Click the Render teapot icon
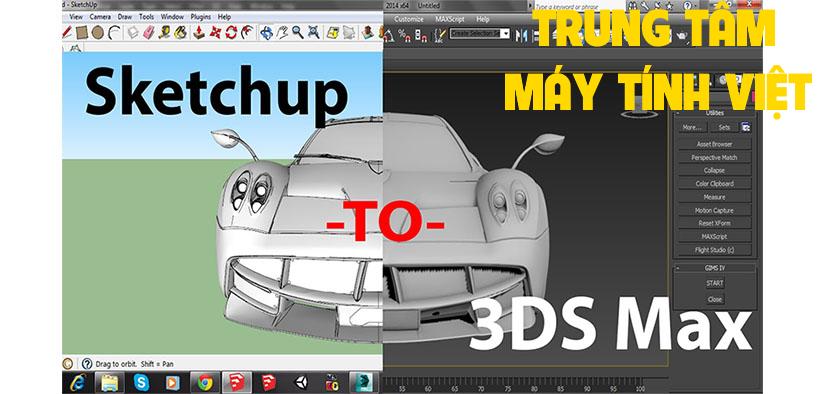The width and height of the screenshot is (825, 394). 682,35
